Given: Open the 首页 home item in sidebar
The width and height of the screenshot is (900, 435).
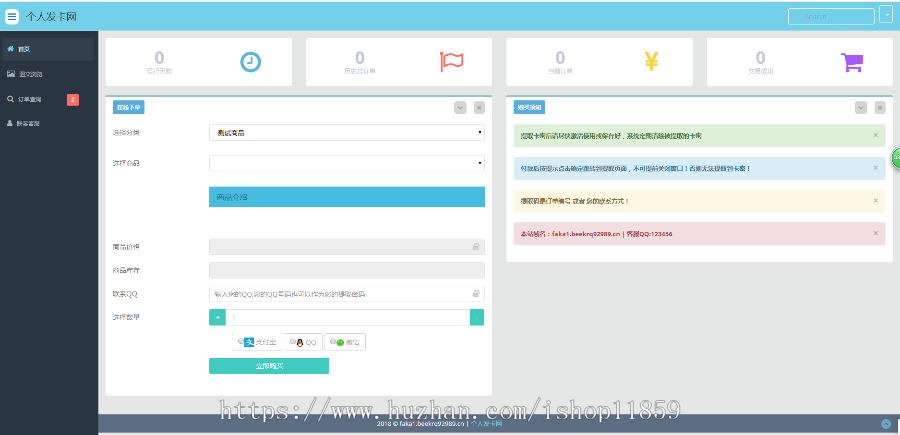Looking at the screenshot, I should [x=48, y=49].
